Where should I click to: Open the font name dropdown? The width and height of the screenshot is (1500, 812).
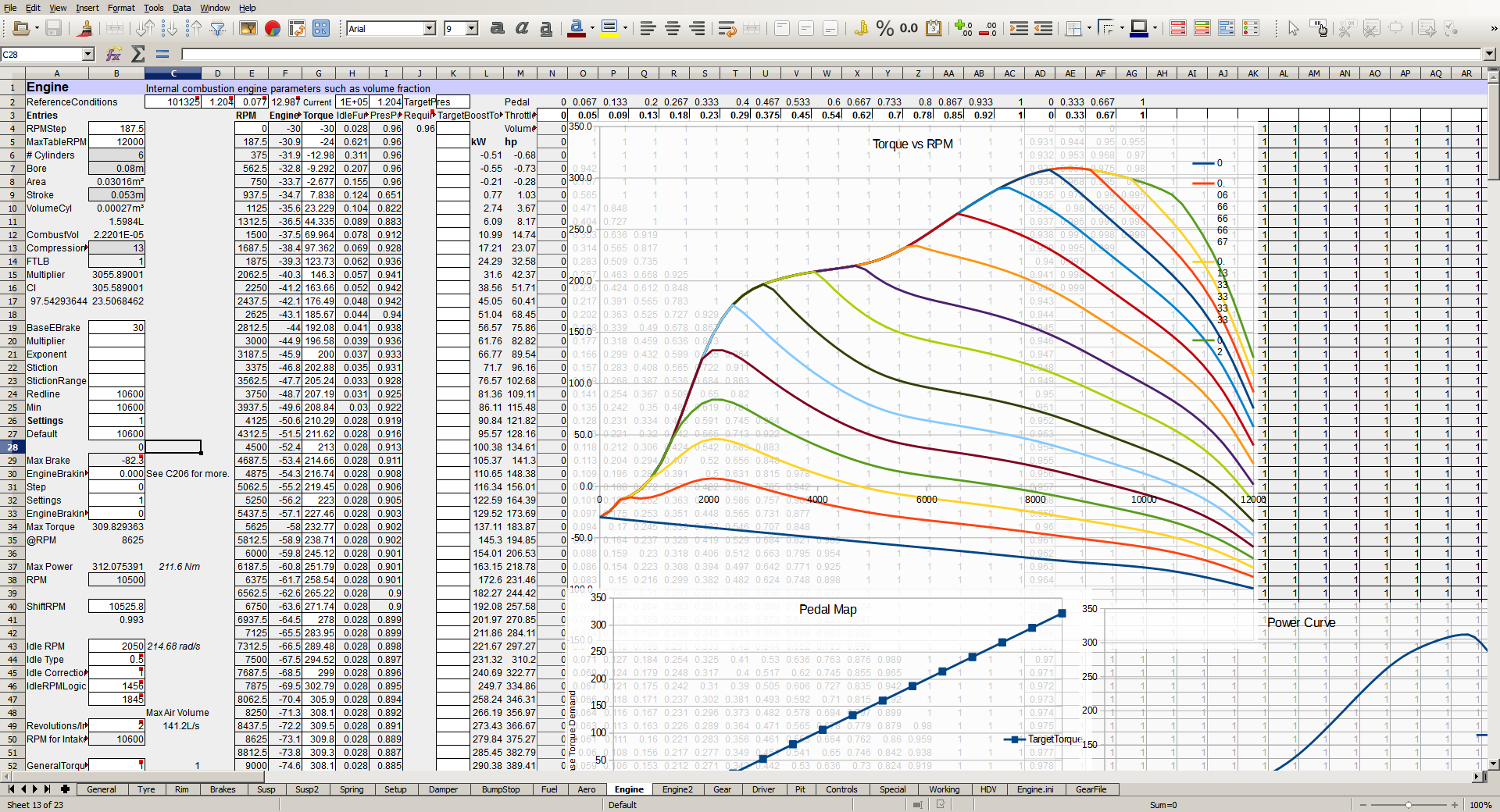click(x=429, y=29)
